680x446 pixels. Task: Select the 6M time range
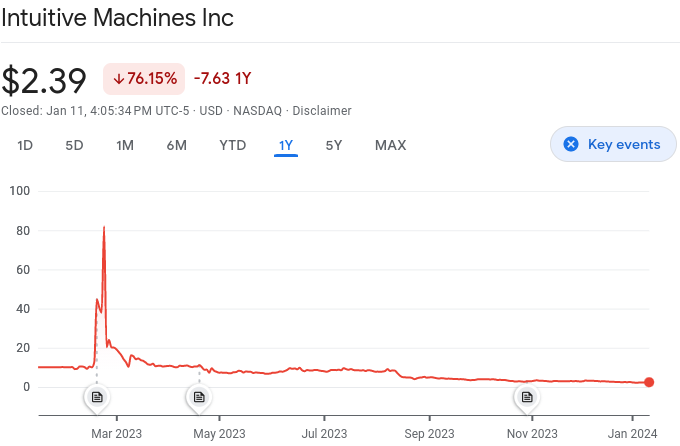[176, 145]
